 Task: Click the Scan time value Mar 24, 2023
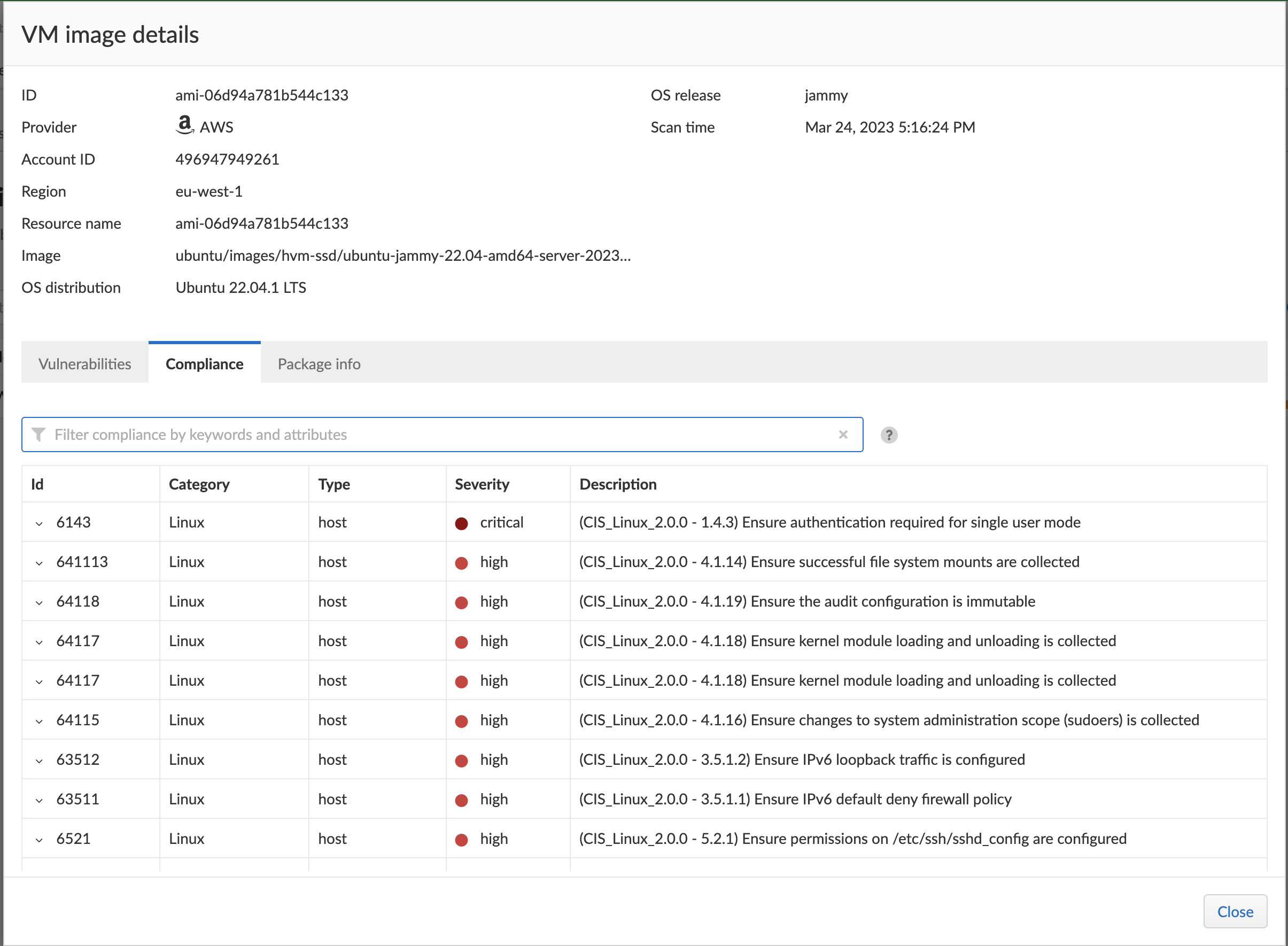[890, 127]
